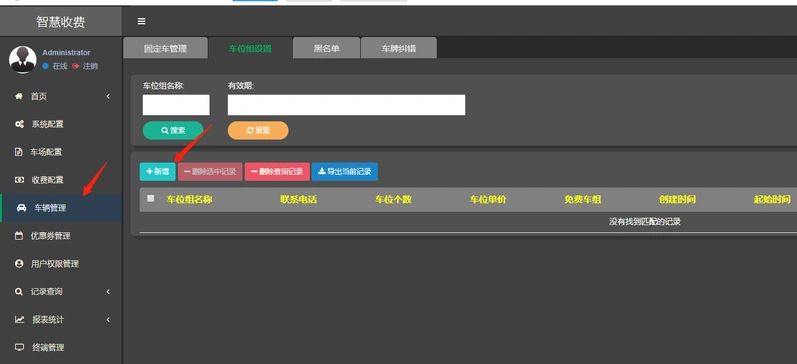Screen dimensions: 797x364
Task: Expand the 首页 menu chevron
Action: pyautogui.click(x=108, y=97)
